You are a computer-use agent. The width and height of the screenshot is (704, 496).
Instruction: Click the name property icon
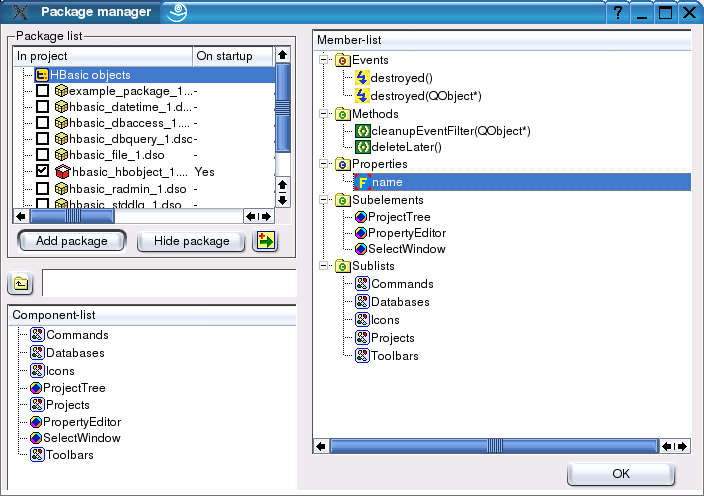coord(362,182)
